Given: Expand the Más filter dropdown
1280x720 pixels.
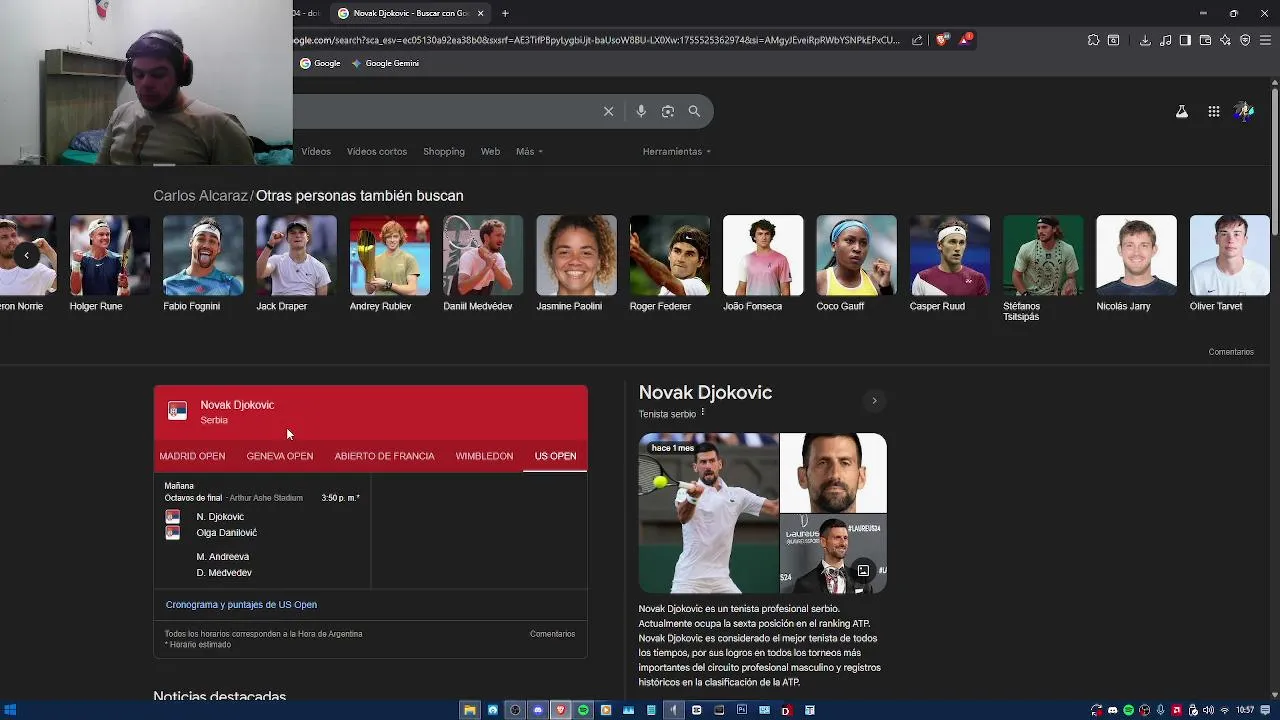Looking at the screenshot, I should click(x=529, y=151).
